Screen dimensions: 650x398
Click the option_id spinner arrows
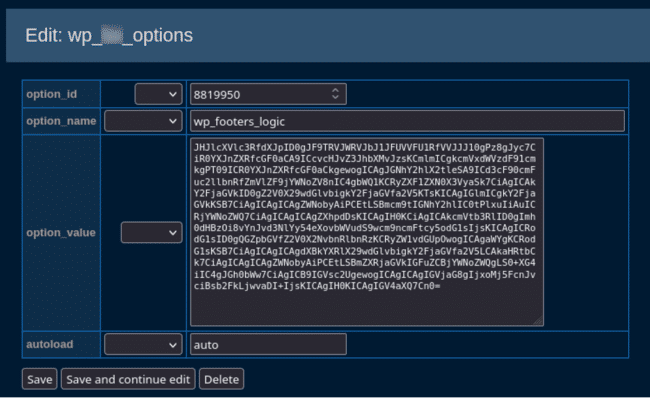(335, 94)
